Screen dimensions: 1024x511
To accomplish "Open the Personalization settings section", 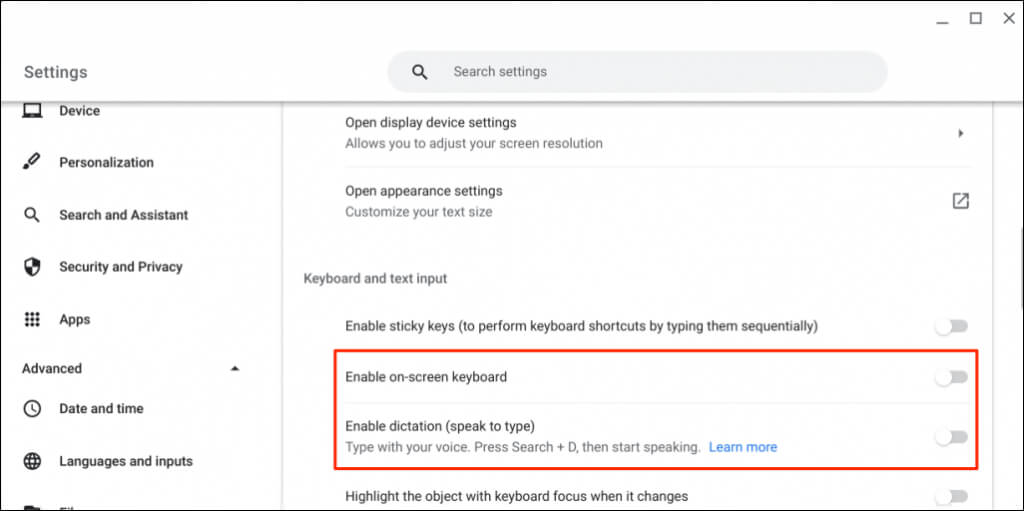I will point(106,162).
